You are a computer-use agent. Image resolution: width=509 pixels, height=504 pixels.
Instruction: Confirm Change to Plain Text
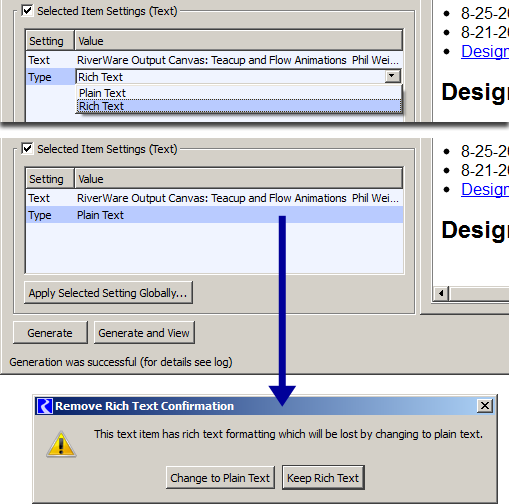[220, 478]
